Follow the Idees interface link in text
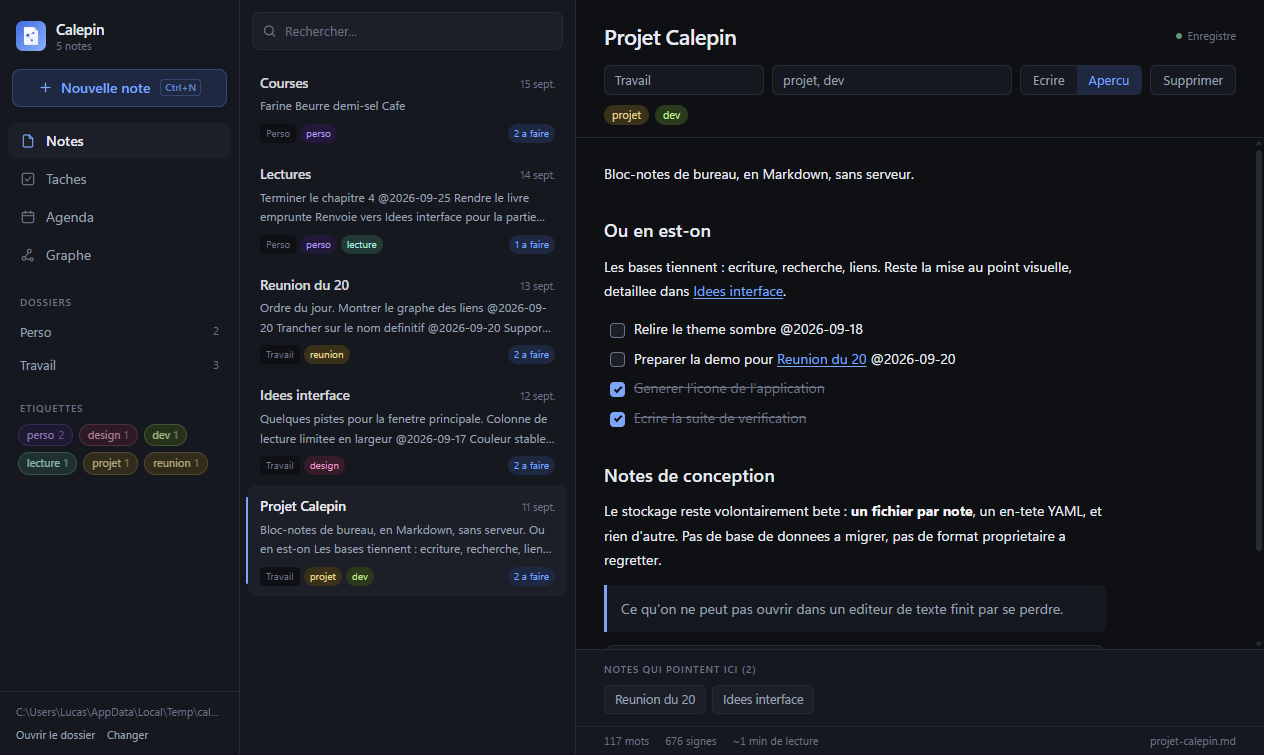 738,292
